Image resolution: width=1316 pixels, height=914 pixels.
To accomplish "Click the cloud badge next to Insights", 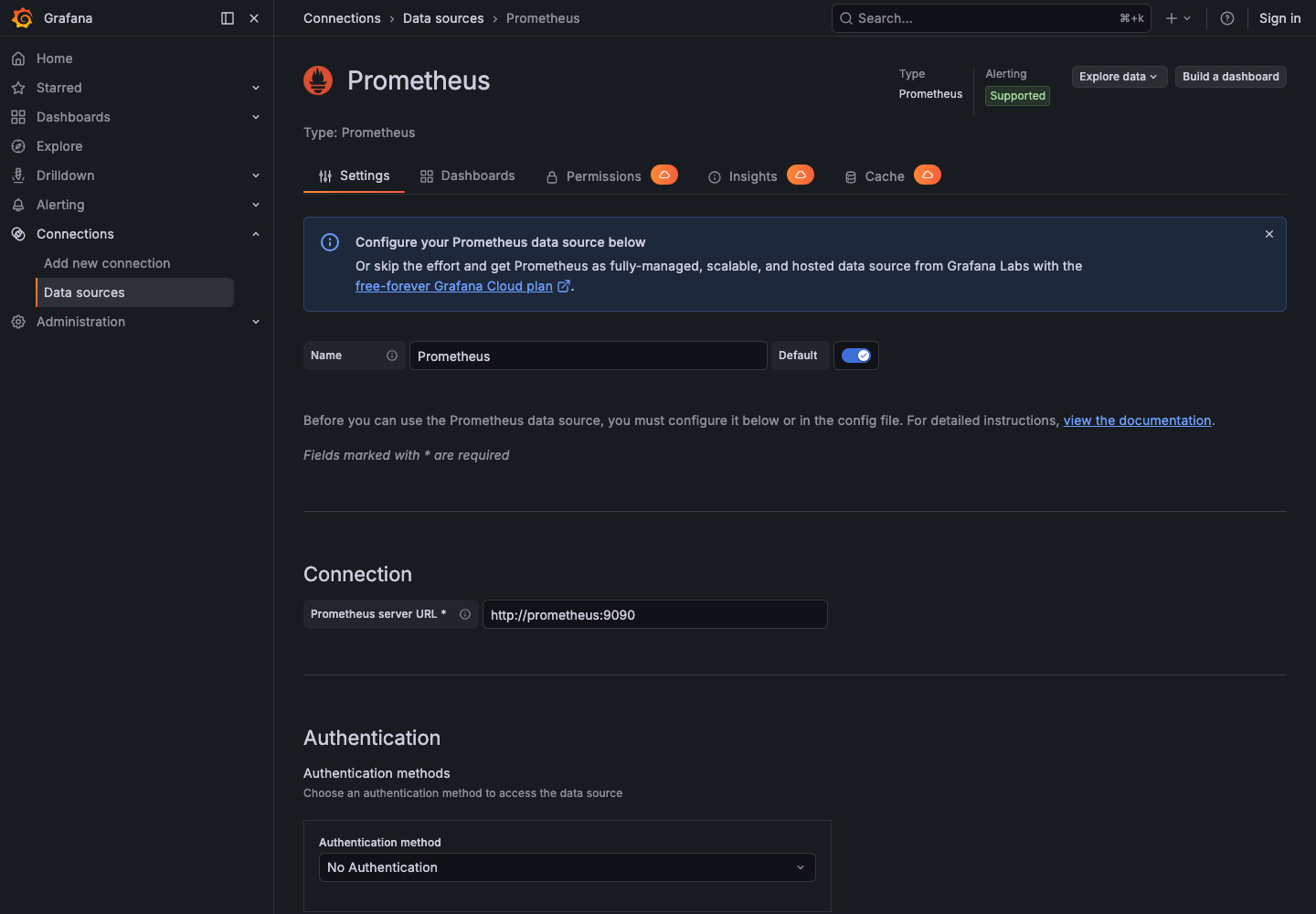I will coord(801,175).
